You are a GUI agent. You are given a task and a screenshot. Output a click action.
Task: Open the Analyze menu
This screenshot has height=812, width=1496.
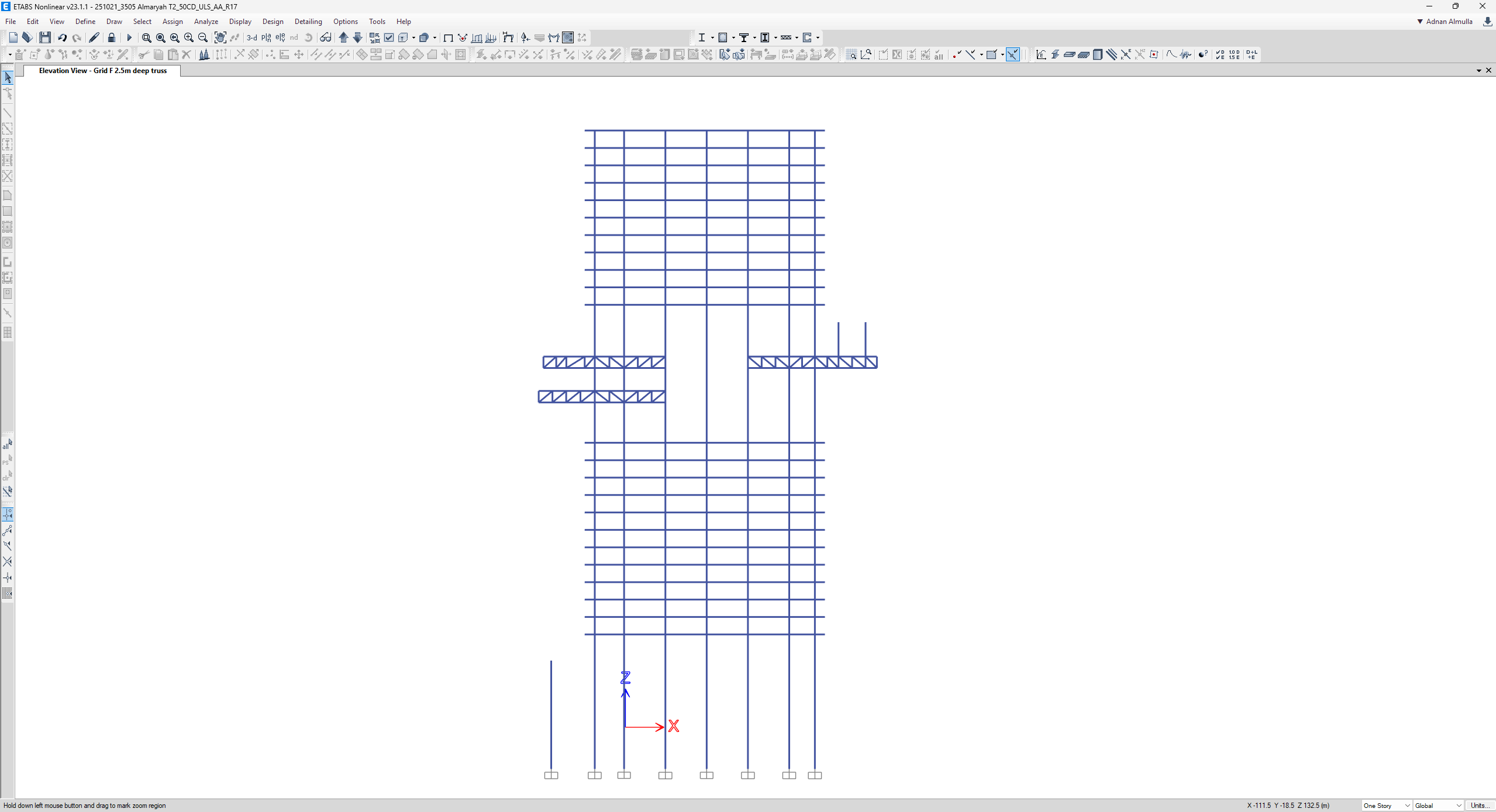(x=206, y=22)
